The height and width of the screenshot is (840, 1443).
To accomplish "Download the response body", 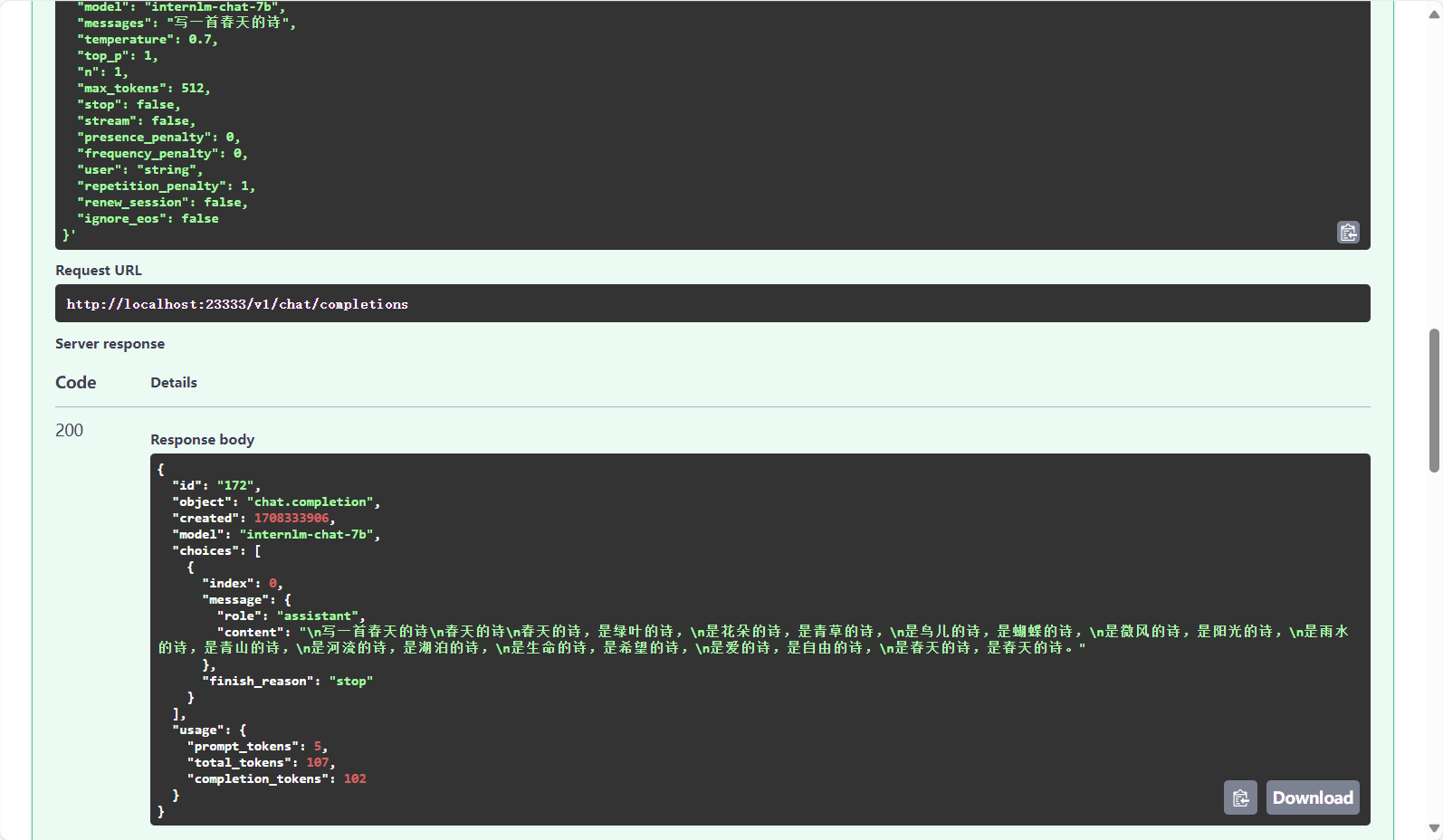I will (x=1312, y=797).
